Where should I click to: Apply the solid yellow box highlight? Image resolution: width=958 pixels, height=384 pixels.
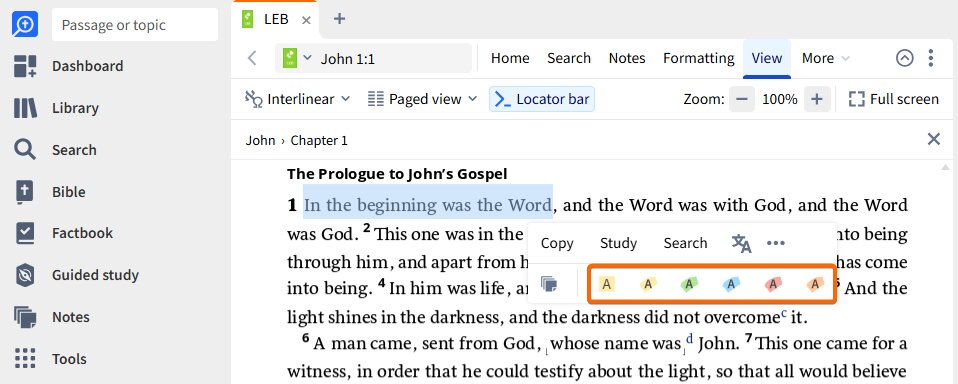607,284
